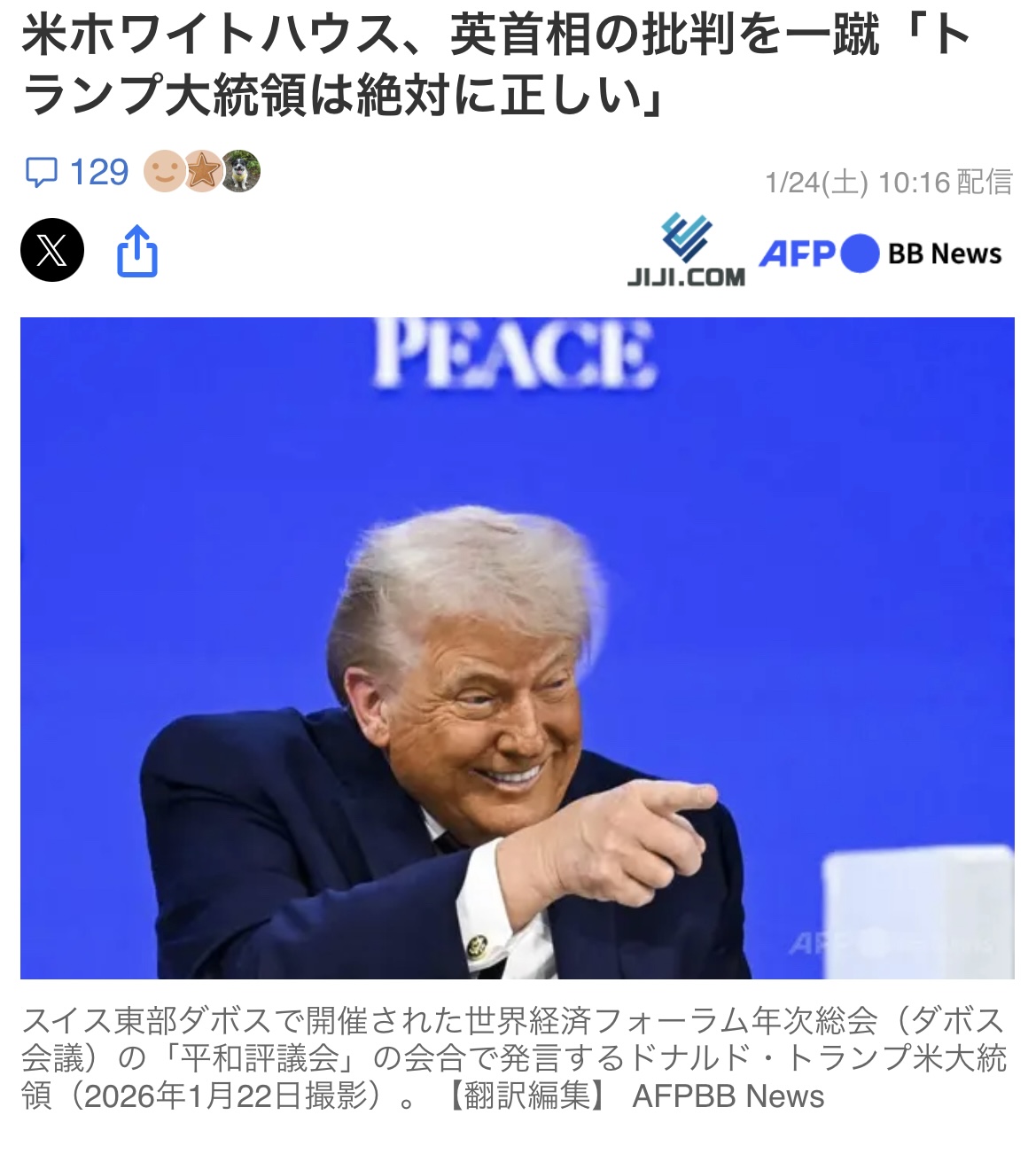Viewport: 1036px width, 1154px height.
Task: Open the blue share sheet icon
Action: pyautogui.click(x=137, y=252)
